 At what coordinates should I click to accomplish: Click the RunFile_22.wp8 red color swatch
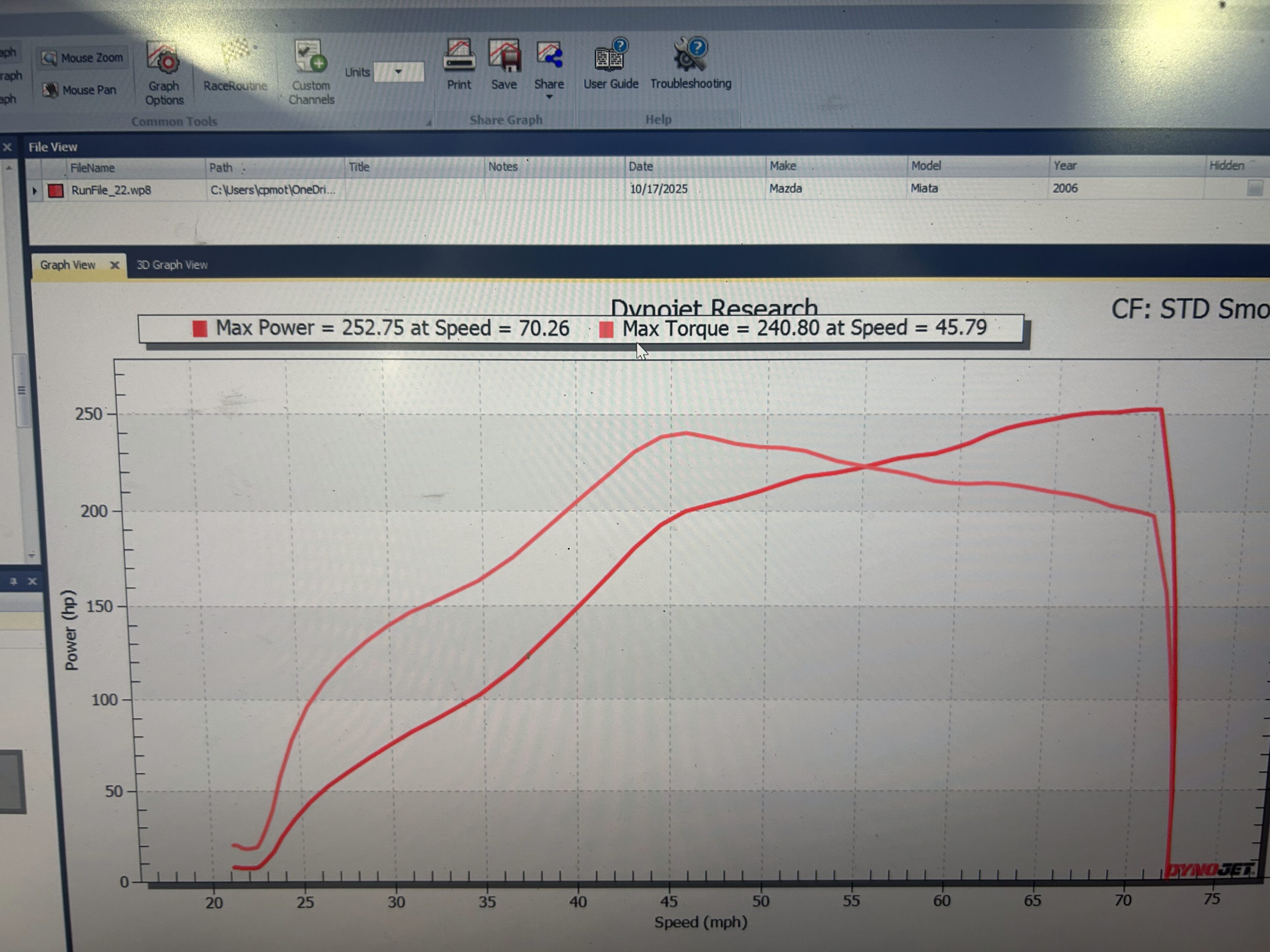(56, 190)
